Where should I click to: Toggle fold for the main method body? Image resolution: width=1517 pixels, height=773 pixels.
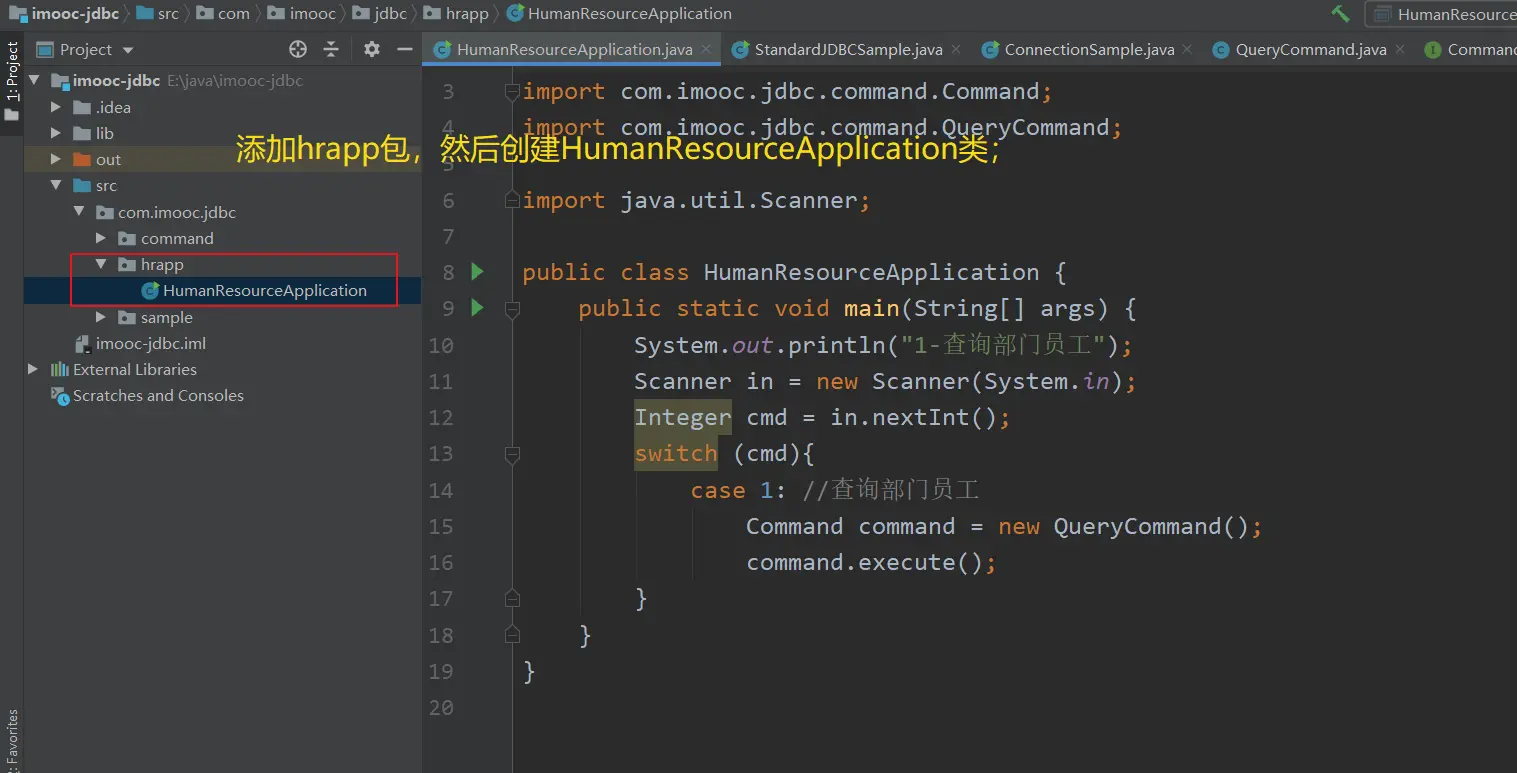(x=512, y=310)
